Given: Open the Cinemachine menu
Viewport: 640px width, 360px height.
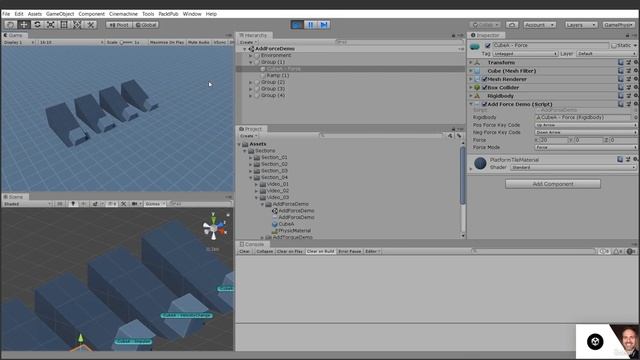Looking at the screenshot, I should pos(123,14).
